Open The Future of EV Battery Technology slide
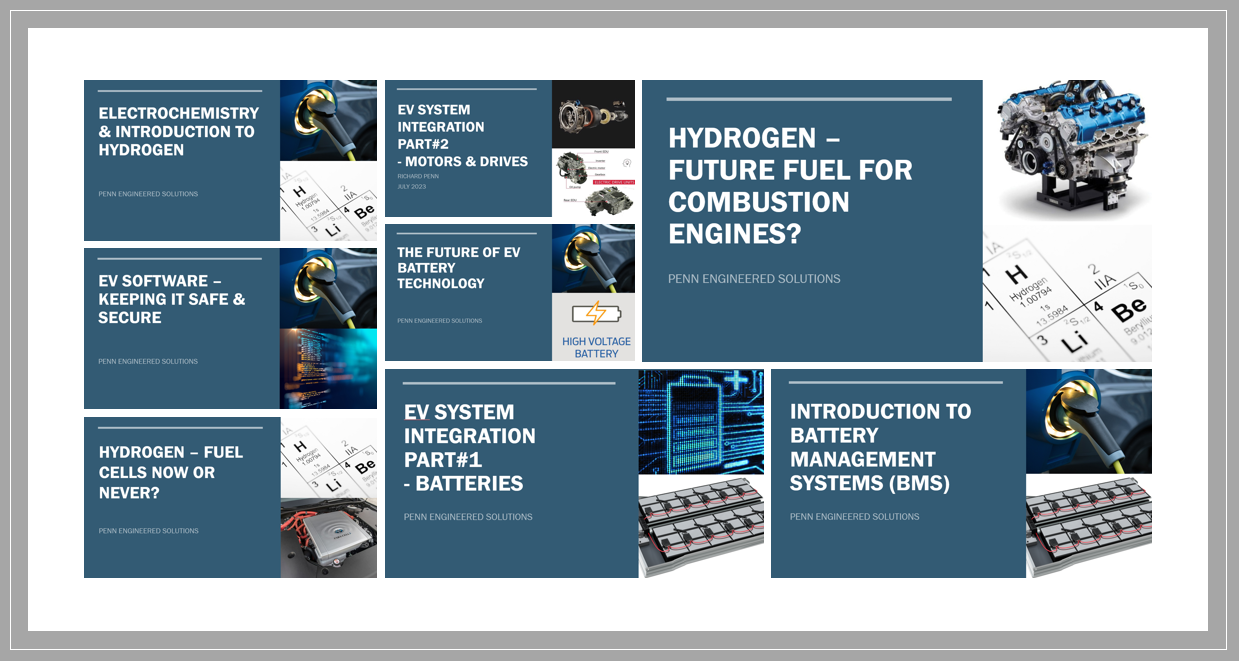This screenshot has height=661, width=1239. [x=458, y=268]
